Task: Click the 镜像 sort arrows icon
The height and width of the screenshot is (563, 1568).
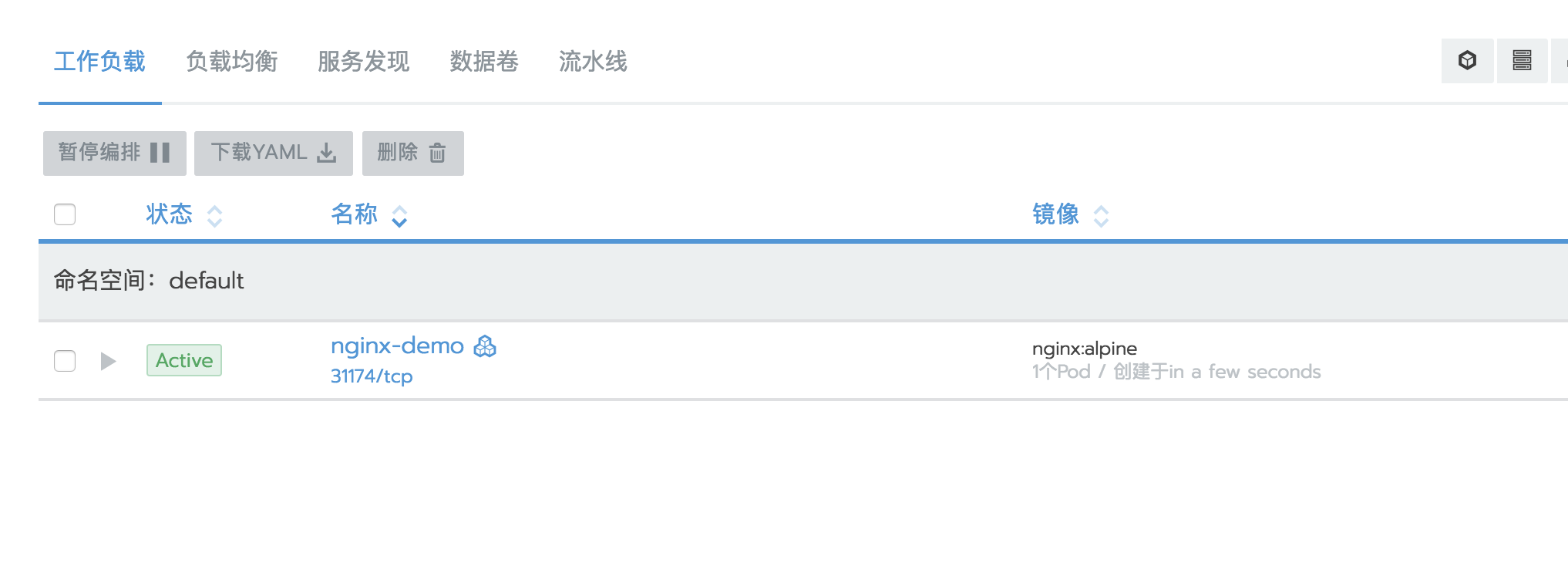Action: pyautogui.click(x=1101, y=216)
